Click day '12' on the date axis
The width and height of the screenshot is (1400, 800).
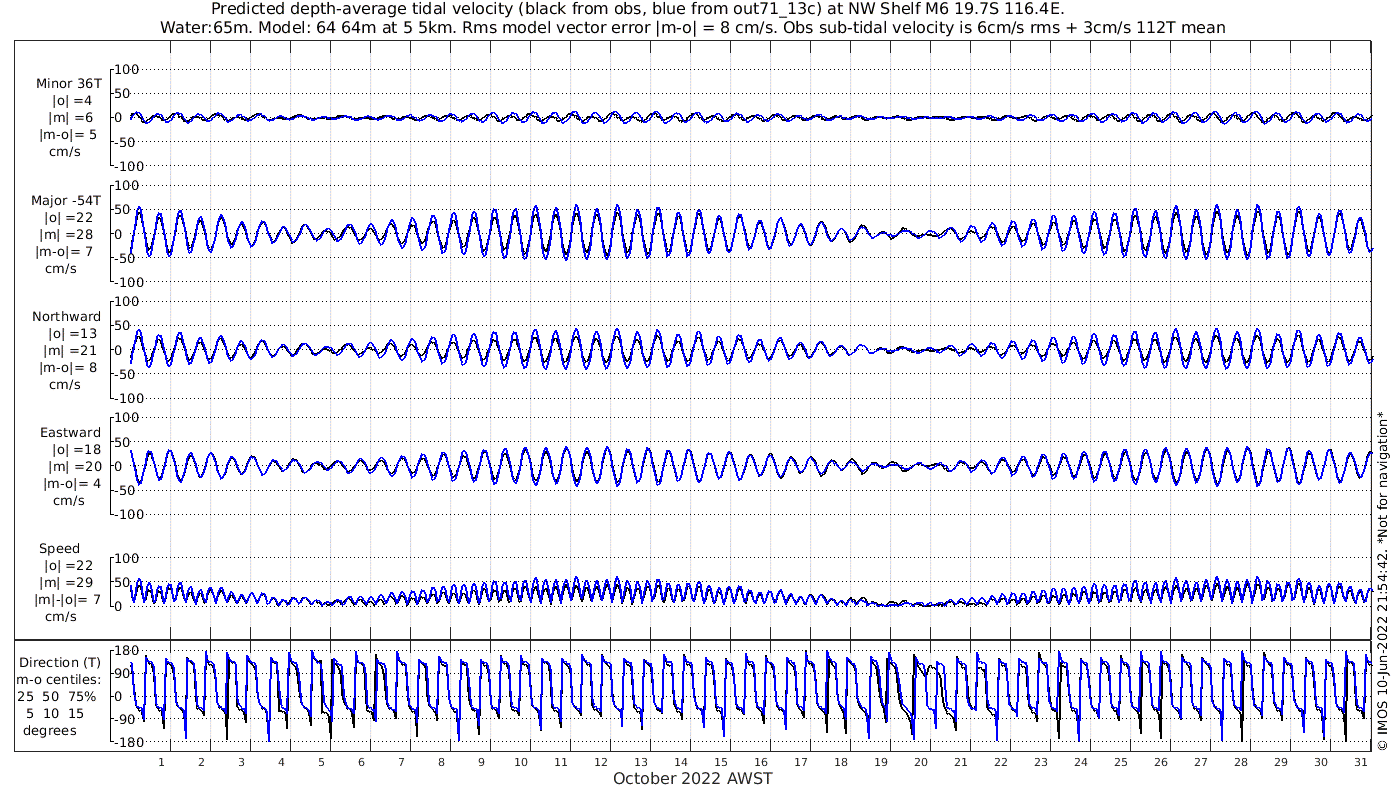click(601, 762)
